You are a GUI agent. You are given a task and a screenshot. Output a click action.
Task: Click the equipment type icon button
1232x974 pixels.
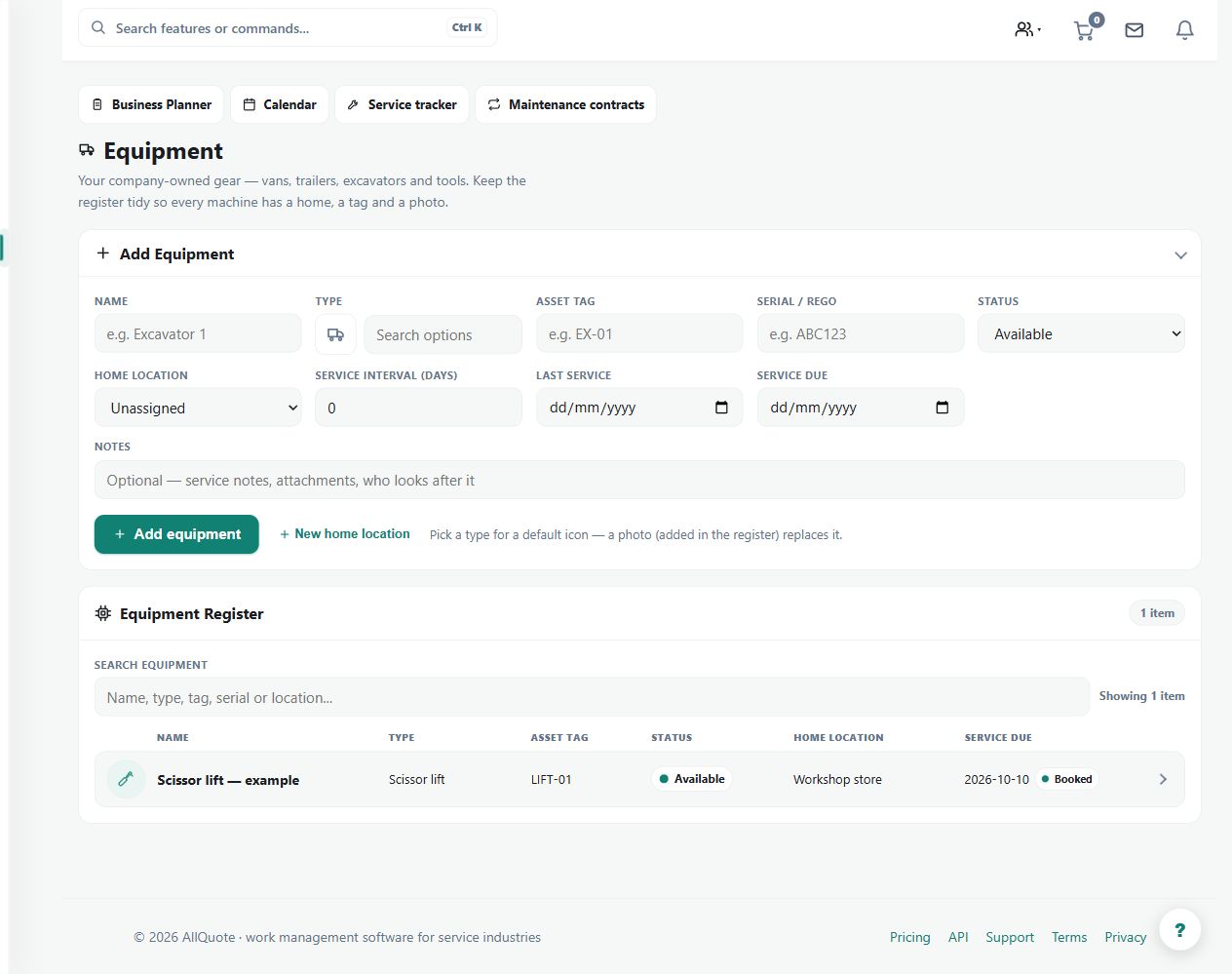(335, 334)
